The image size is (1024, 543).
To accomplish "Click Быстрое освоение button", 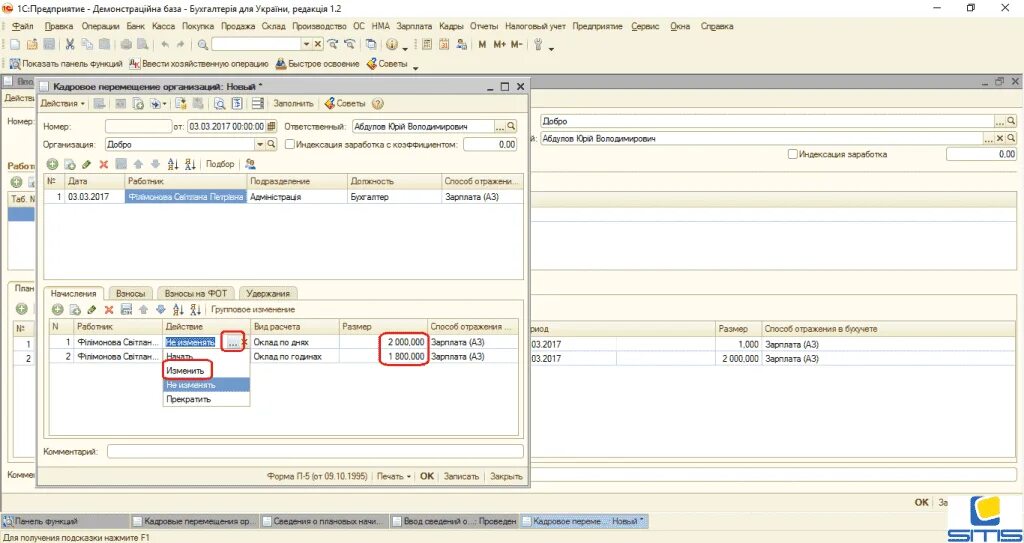I will pyautogui.click(x=317, y=64).
